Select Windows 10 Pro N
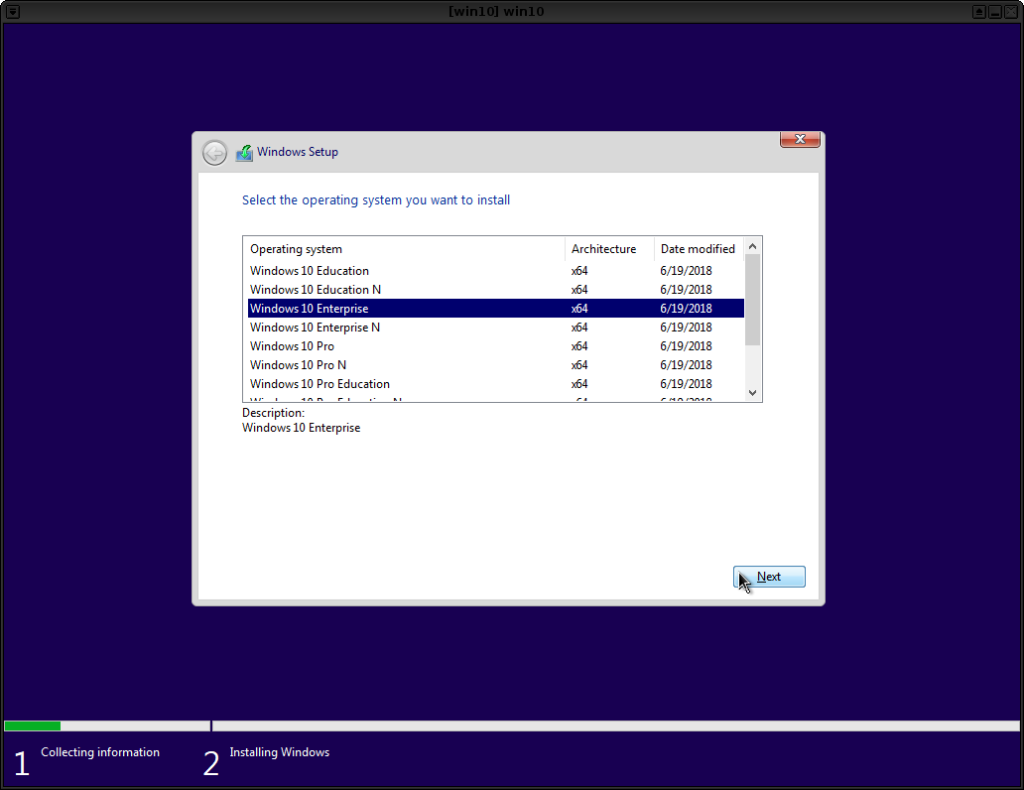 [496, 365]
